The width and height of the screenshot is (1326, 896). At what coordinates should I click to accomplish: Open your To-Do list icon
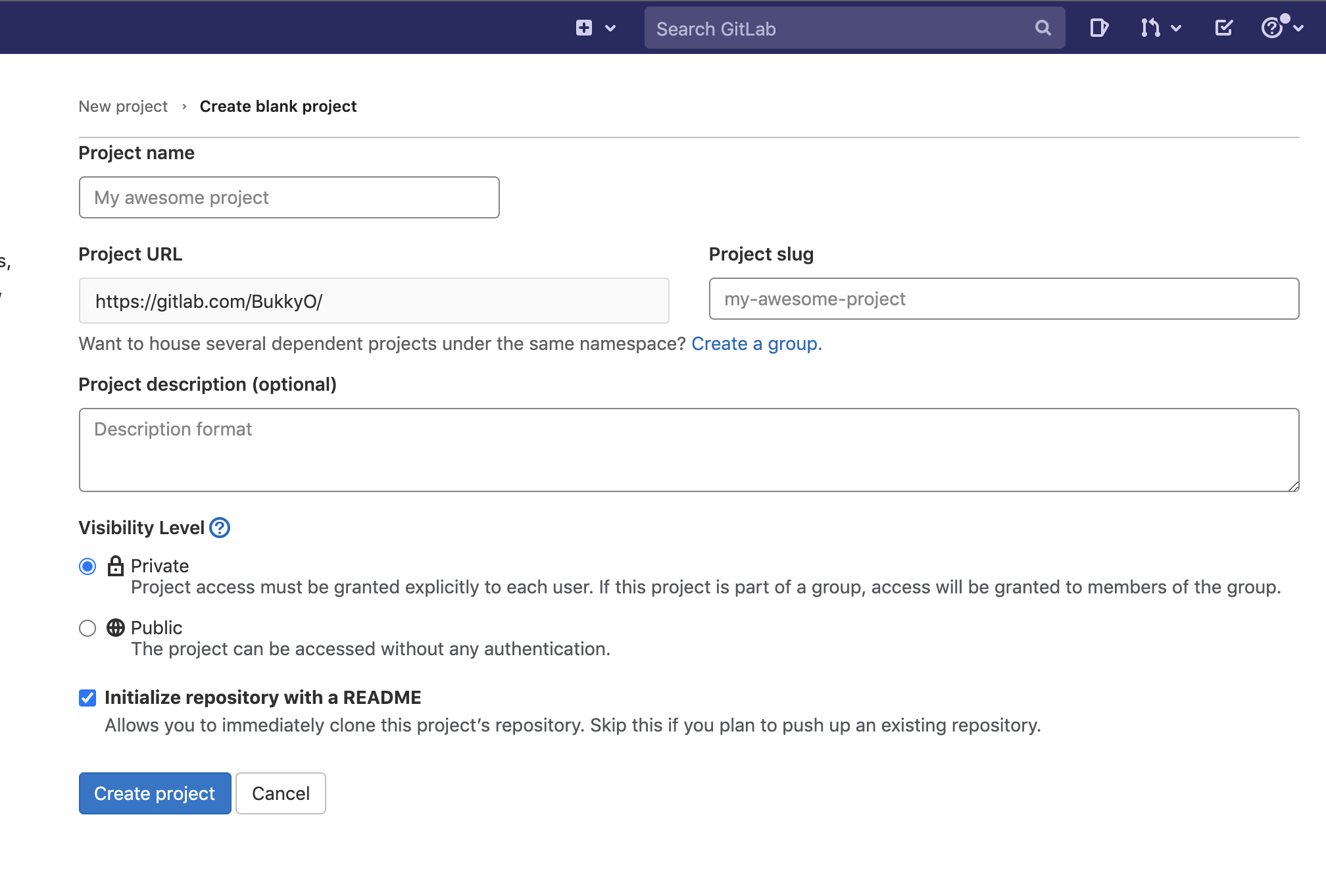[x=1223, y=28]
